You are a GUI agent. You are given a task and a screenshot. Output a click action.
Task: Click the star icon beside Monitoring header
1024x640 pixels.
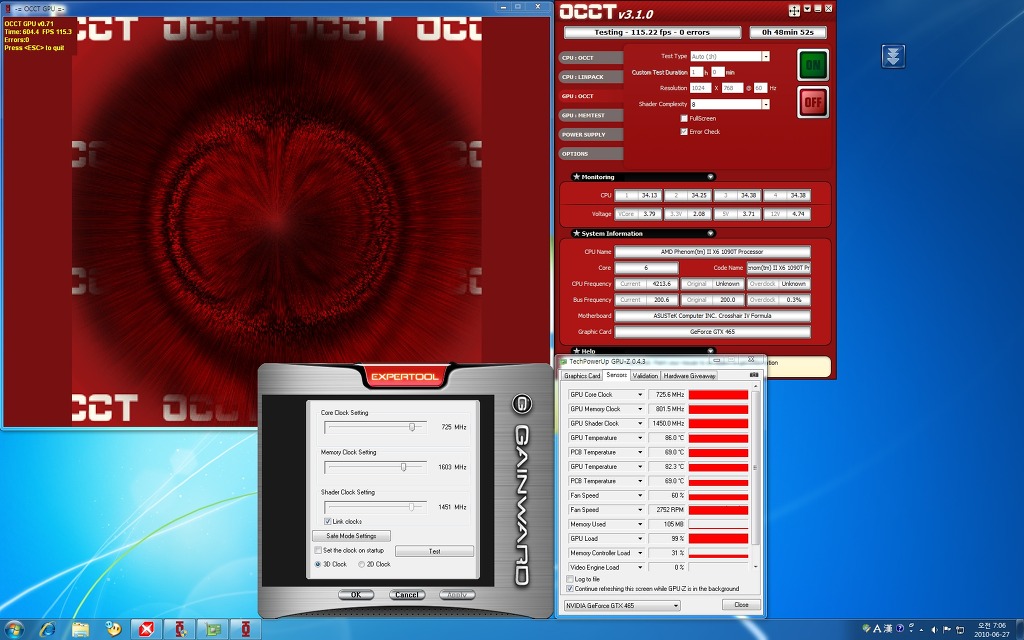(576, 176)
